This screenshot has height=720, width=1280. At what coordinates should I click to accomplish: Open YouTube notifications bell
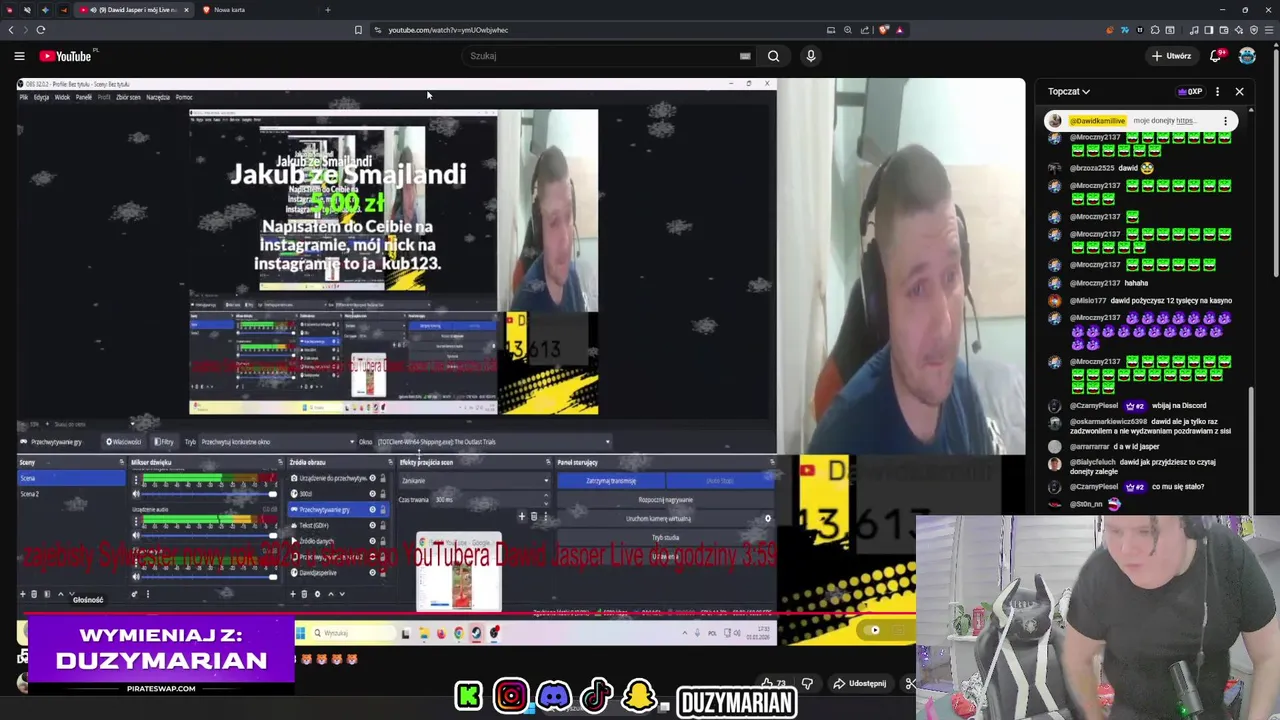1216,56
